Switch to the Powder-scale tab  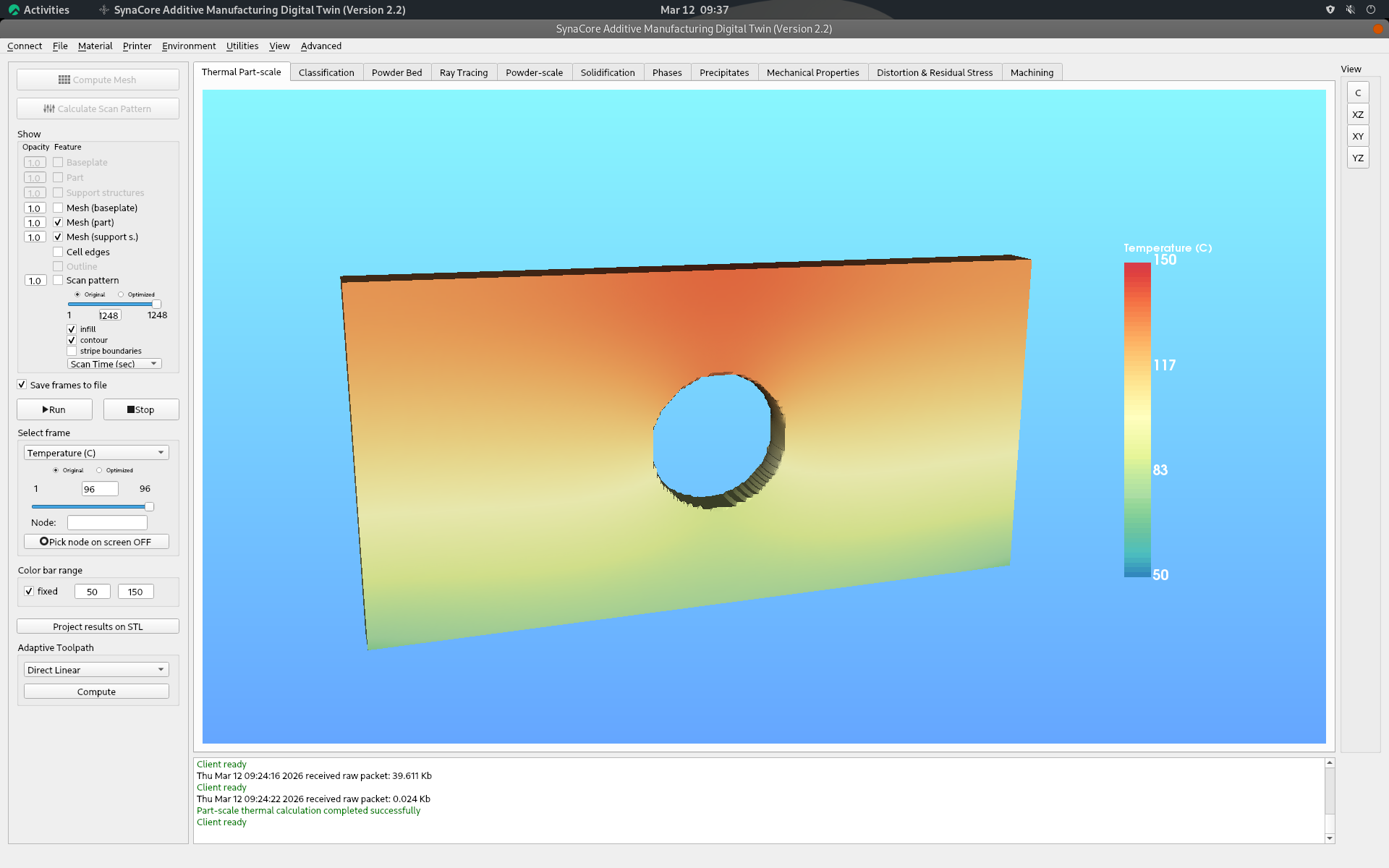coord(534,72)
